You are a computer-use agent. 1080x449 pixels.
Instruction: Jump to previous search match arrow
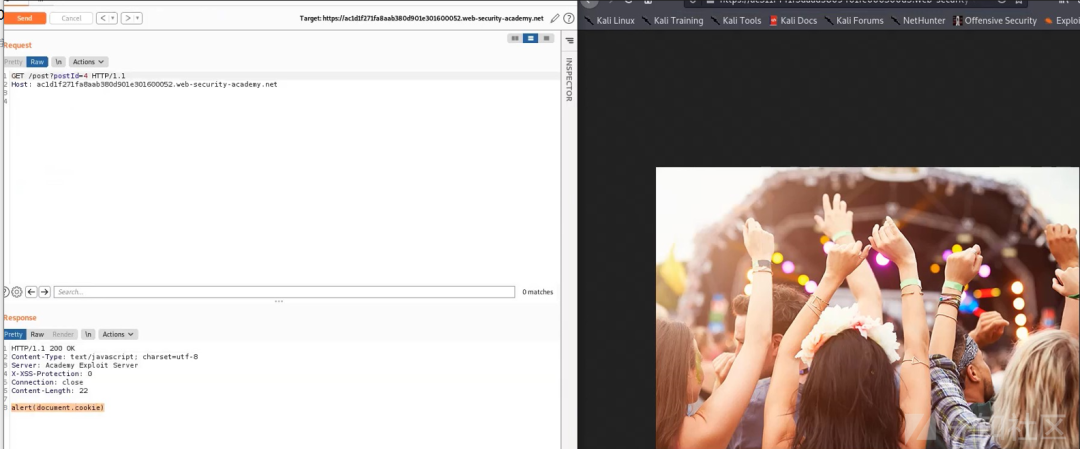(32, 292)
